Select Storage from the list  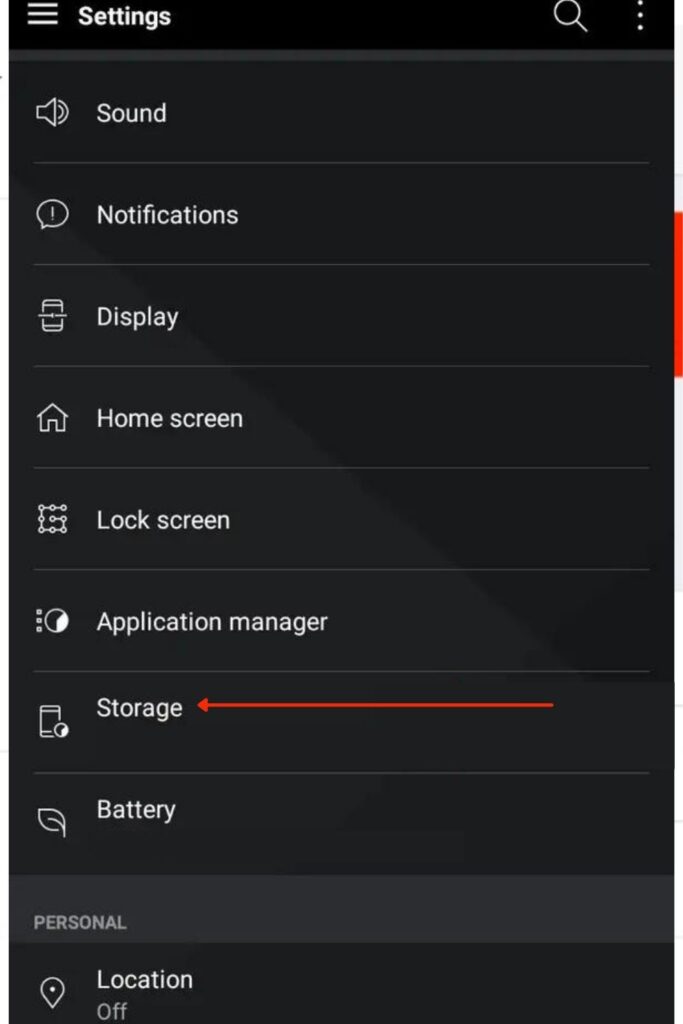coord(342,723)
